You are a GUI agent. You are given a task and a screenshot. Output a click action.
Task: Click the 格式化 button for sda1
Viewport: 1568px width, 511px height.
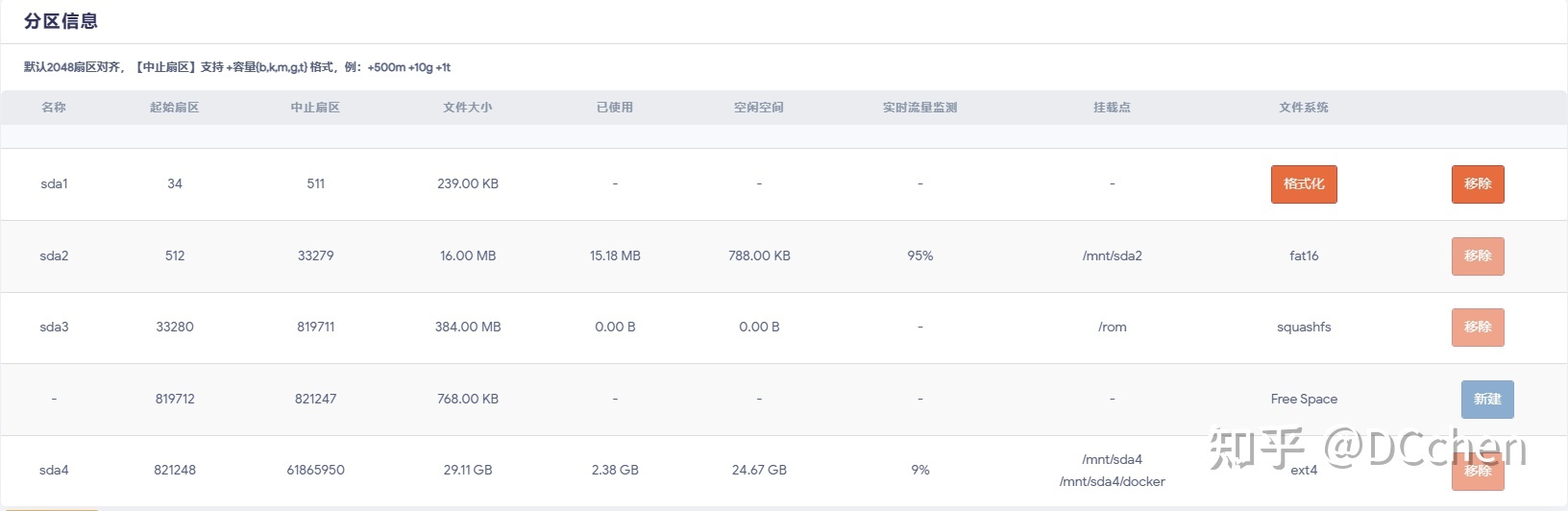pyautogui.click(x=1304, y=184)
